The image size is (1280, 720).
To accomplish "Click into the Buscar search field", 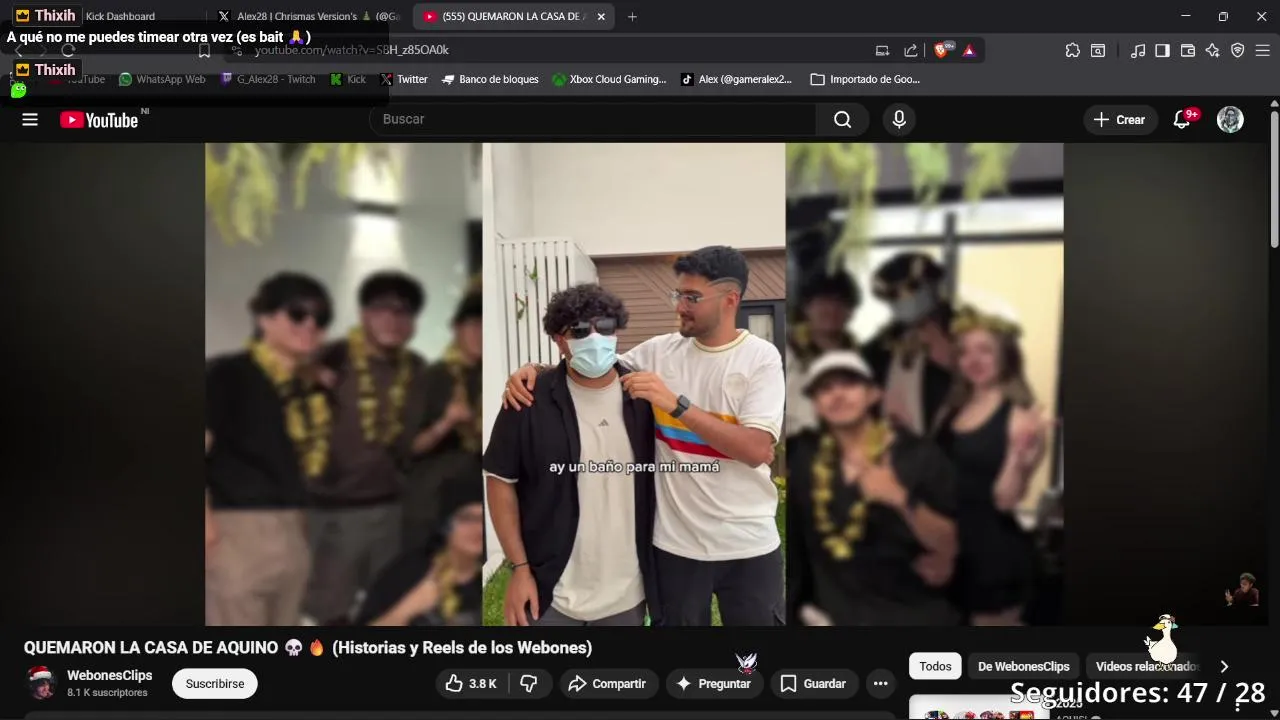I will pyautogui.click(x=593, y=120).
